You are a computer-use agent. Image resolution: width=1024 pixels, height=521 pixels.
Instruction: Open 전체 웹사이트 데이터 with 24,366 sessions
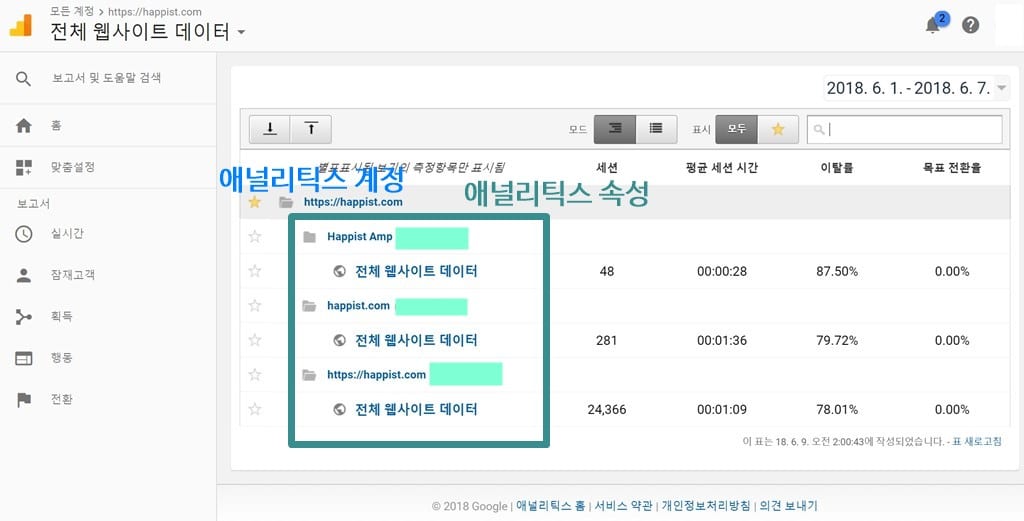[x=416, y=409]
